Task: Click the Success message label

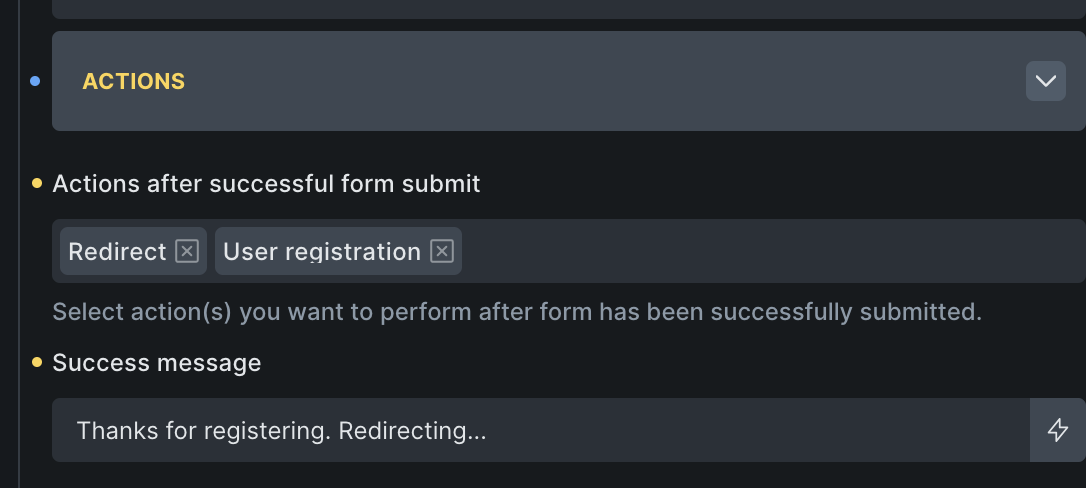Action: tap(157, 362)
